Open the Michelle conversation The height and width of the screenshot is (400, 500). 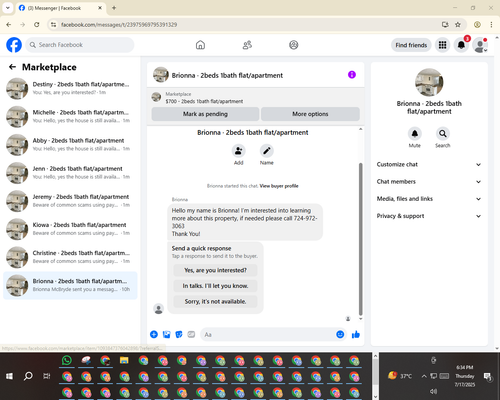[70, 117]
